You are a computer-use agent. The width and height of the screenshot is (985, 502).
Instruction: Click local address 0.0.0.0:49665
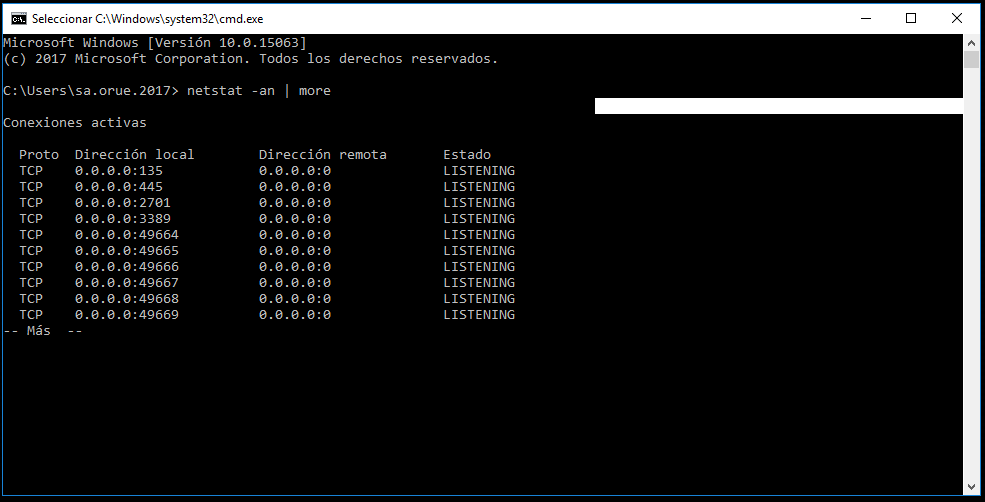tap(127, 251)
